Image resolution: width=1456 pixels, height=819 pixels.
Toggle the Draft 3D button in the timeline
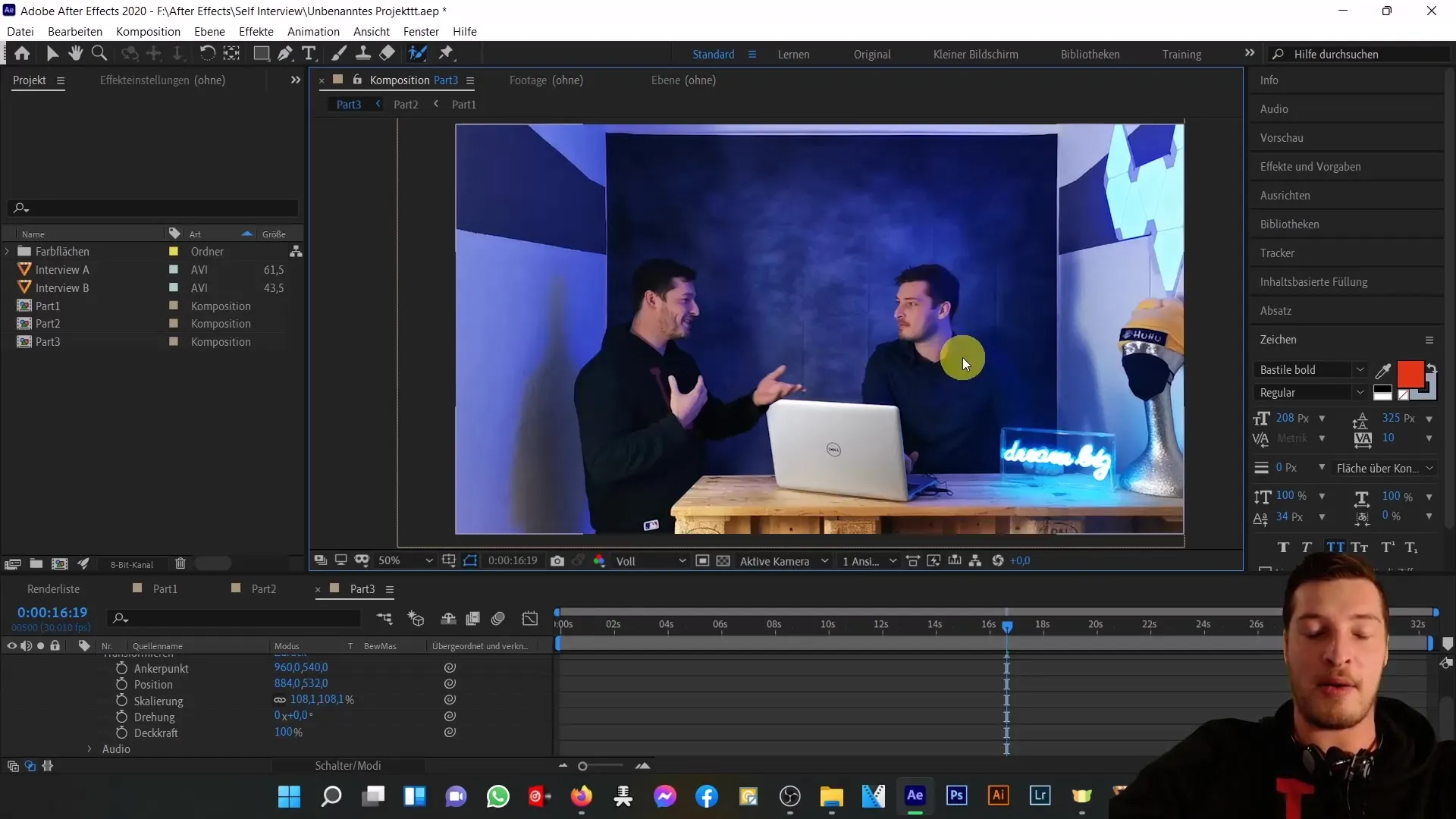pos(416,619)
